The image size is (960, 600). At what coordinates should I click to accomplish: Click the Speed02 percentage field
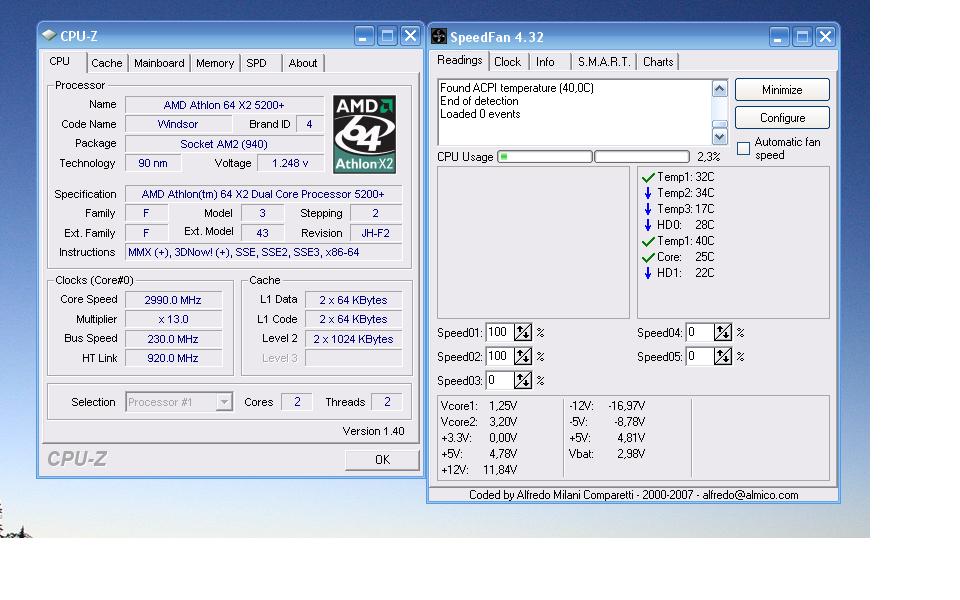point(500,356)
